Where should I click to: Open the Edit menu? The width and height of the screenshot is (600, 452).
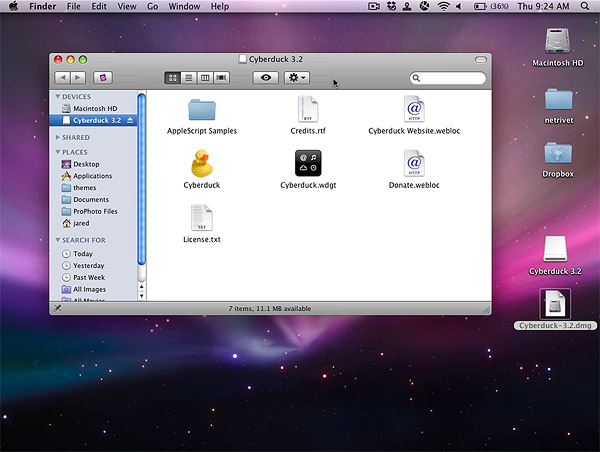tap(99, 6)
